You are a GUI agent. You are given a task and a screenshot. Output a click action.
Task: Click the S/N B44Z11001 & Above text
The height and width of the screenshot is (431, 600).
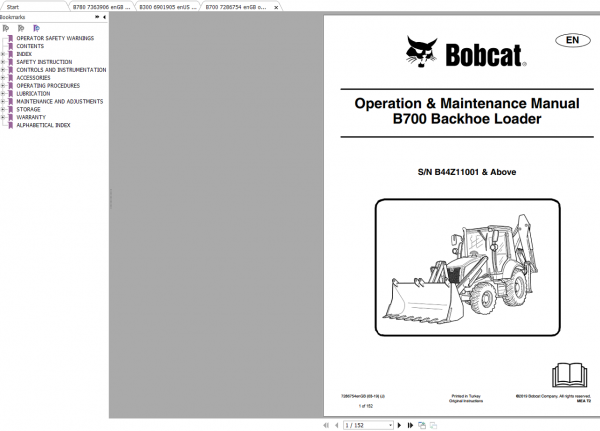click(467, 172)
